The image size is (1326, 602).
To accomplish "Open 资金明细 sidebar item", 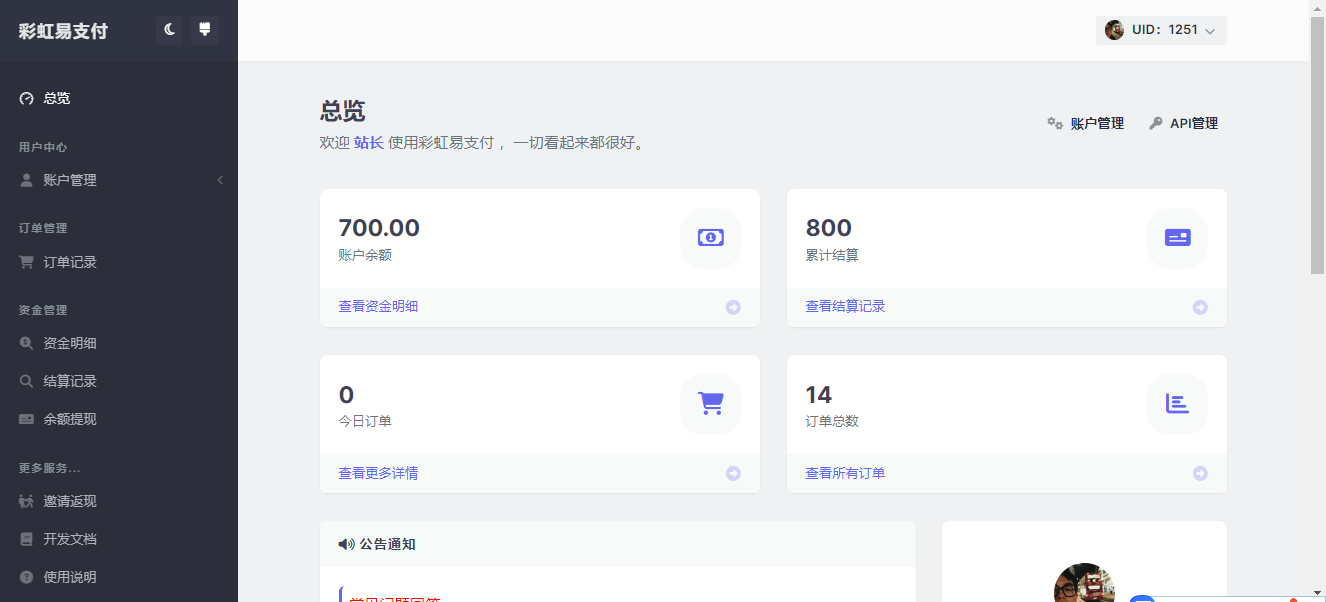I will [69, 343].
